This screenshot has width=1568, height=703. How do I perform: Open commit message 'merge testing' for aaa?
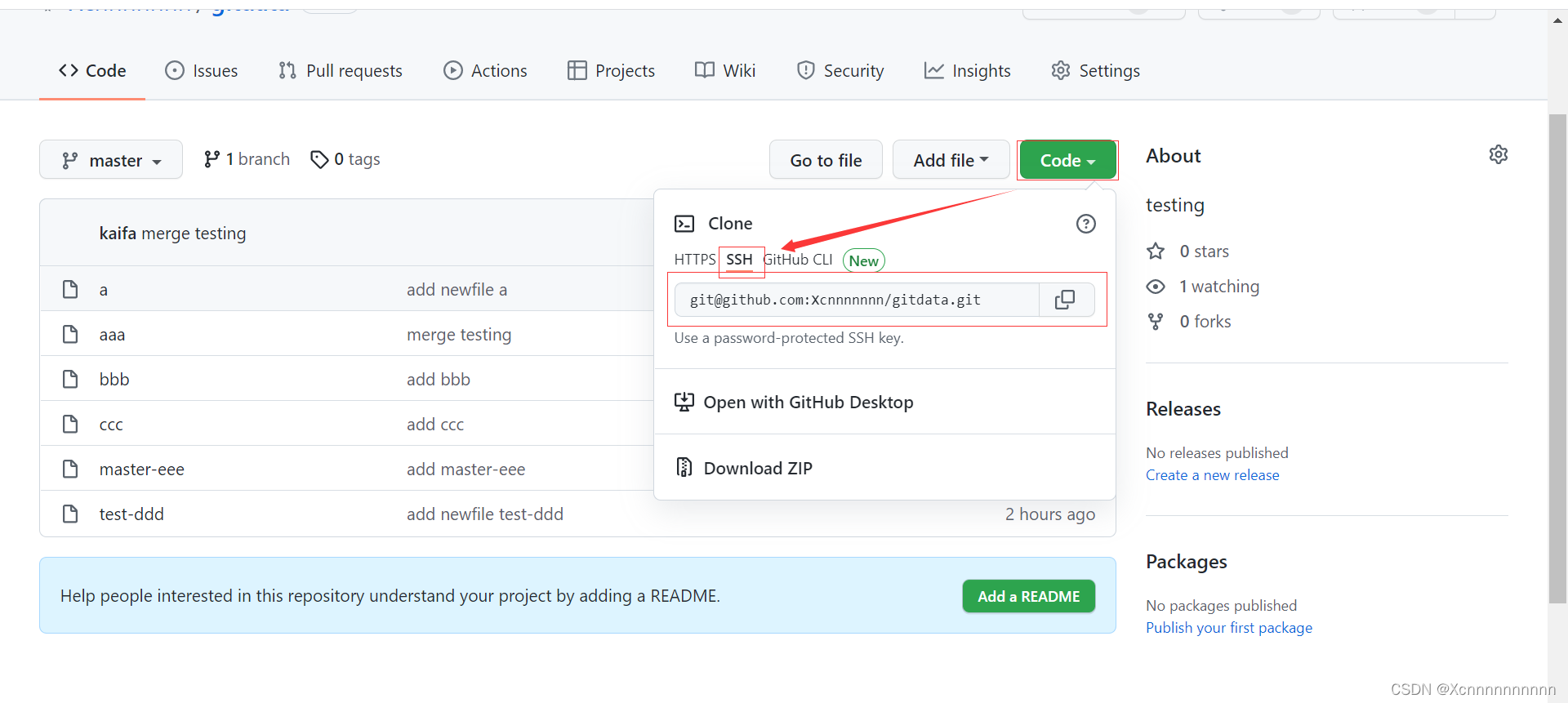(x=459, y=335)
